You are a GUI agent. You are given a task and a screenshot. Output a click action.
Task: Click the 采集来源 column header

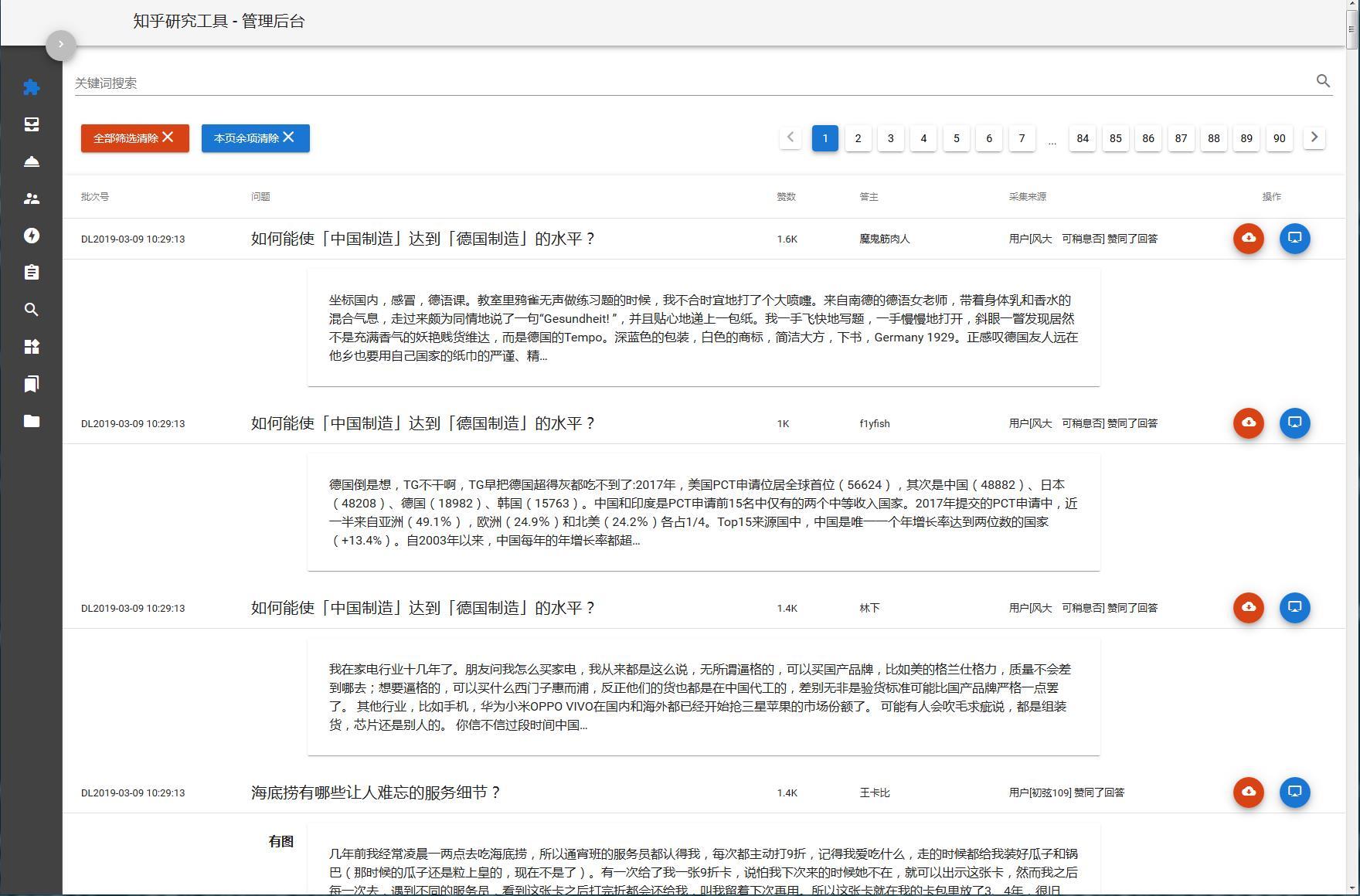1028,197
